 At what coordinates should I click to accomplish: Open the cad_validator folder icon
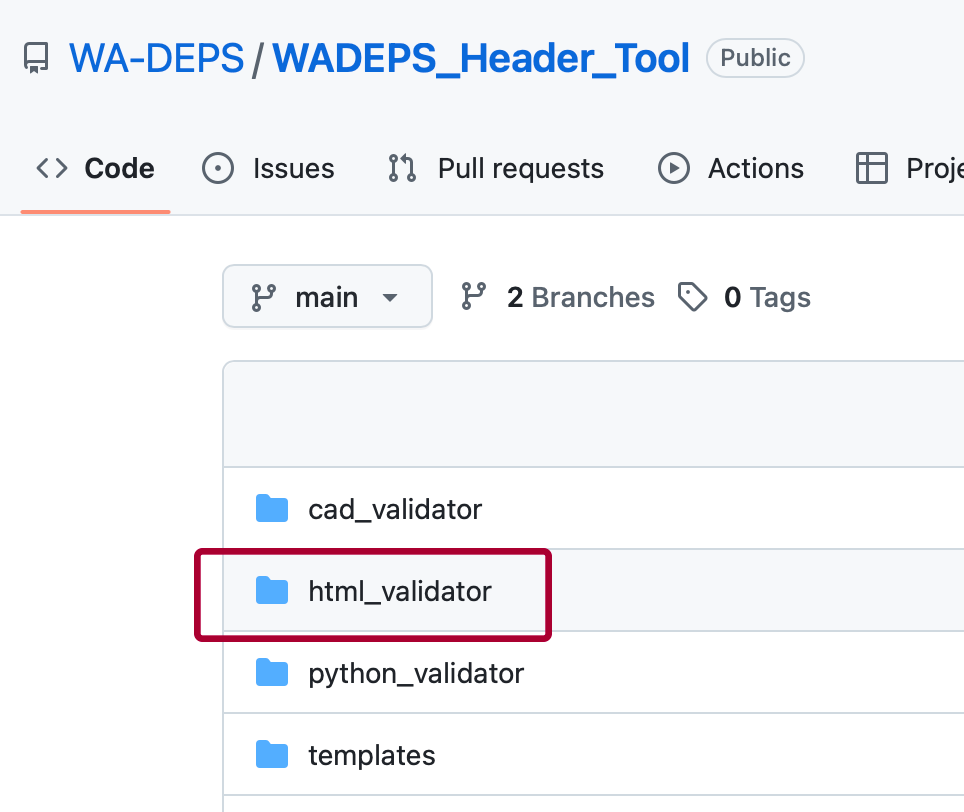click(x=271, y=508)
